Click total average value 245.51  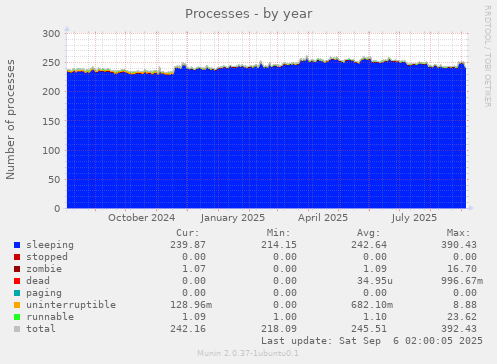pyautogui.click(x=369, y=329)
